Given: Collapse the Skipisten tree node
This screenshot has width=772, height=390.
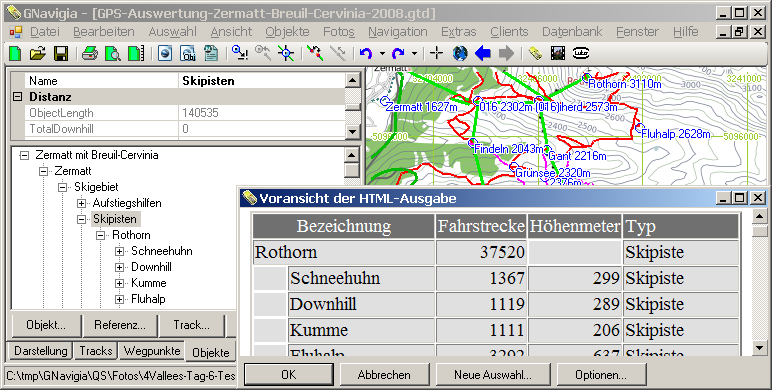Looking at the screenshot, I should click(81, 219).
